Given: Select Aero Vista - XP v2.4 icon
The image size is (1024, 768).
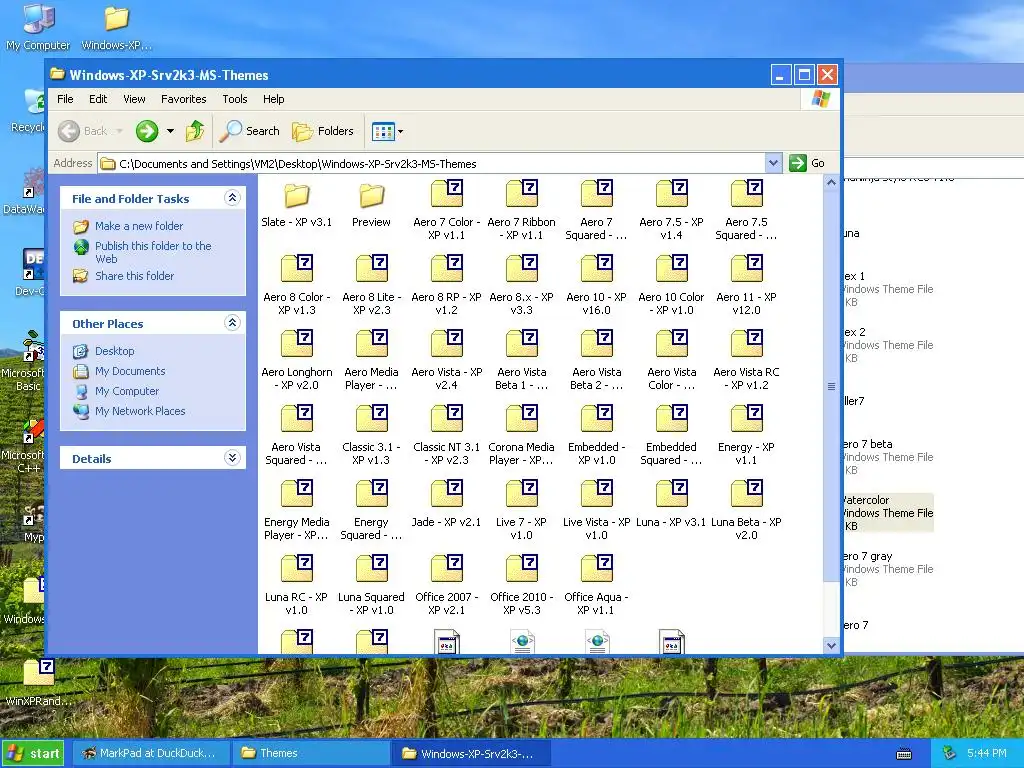Looking at the screenshot, I should coord(447,344).
